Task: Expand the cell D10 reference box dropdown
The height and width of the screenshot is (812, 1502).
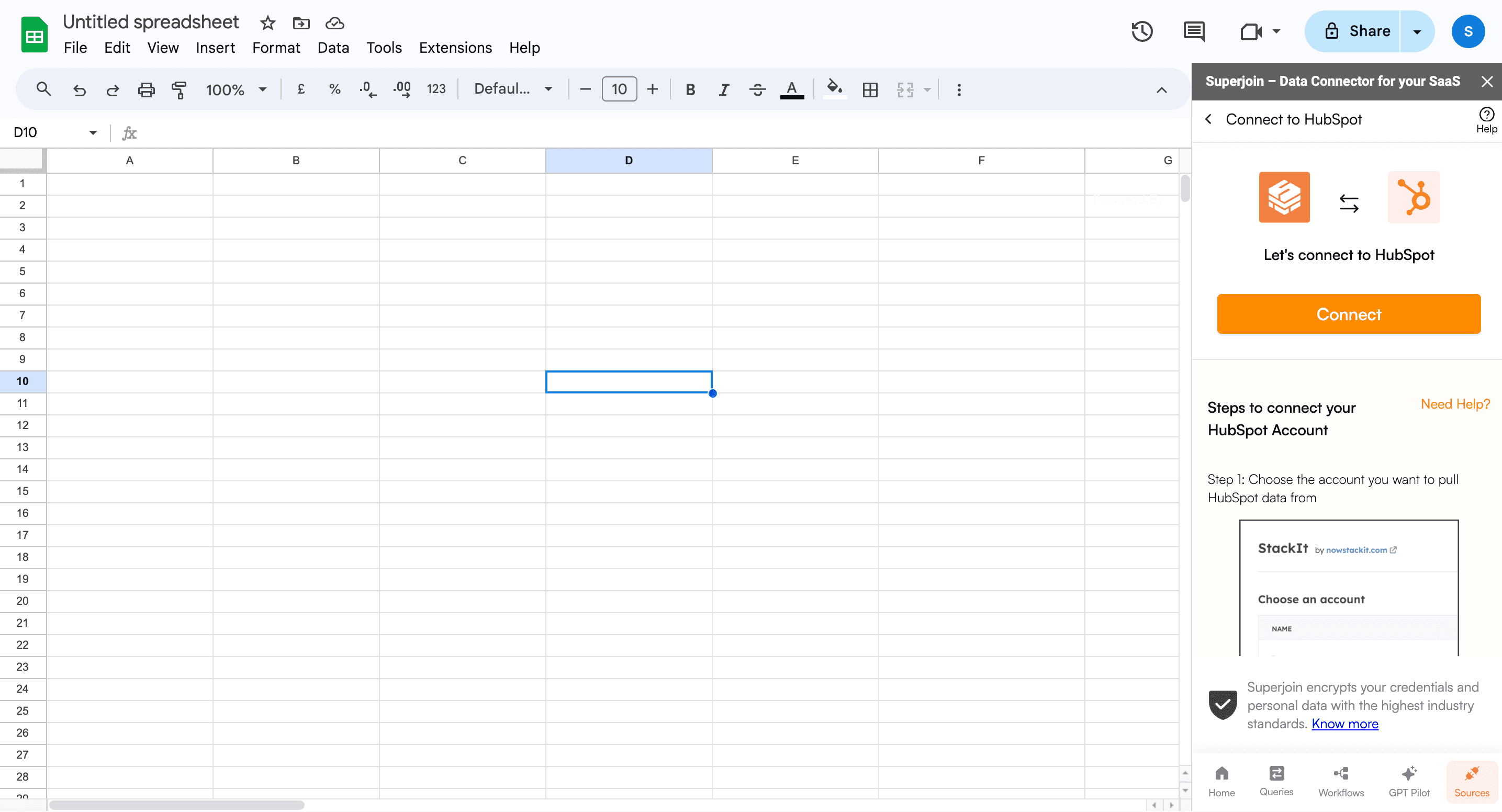Action: 93,133
